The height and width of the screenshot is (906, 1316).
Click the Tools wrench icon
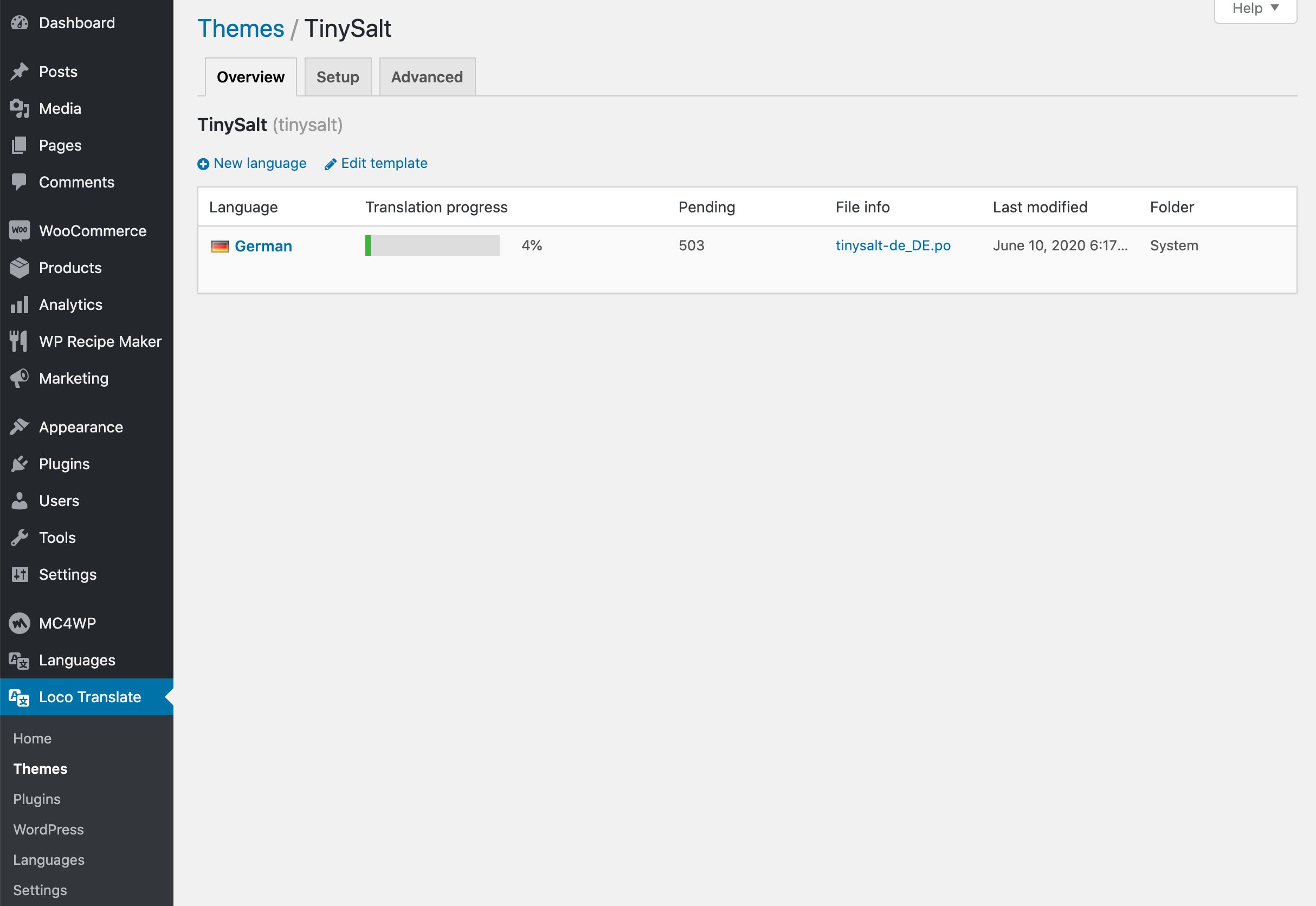click(x=20, y=538)
